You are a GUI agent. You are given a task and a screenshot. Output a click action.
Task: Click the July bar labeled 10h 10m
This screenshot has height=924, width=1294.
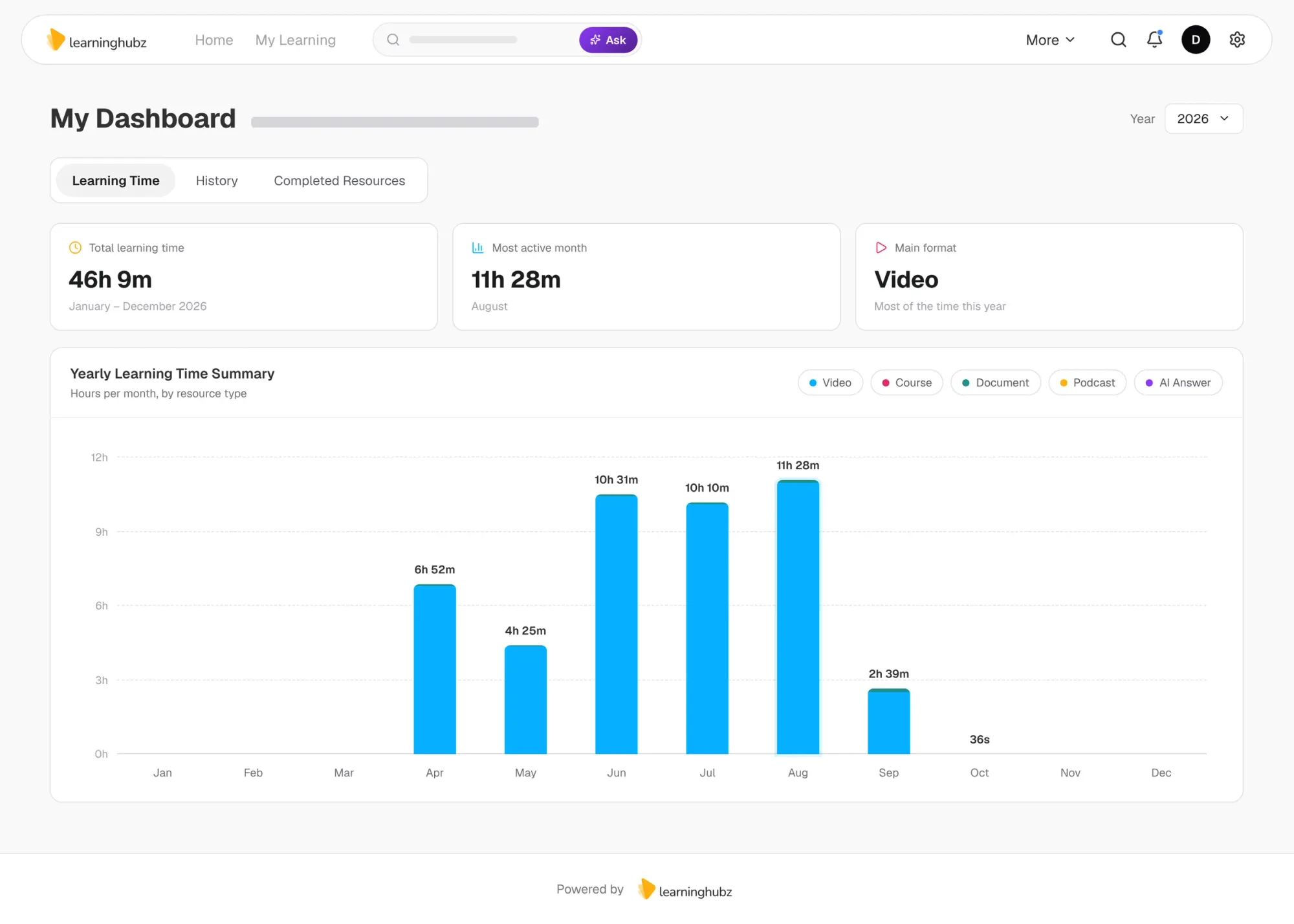tap(707, 628)
